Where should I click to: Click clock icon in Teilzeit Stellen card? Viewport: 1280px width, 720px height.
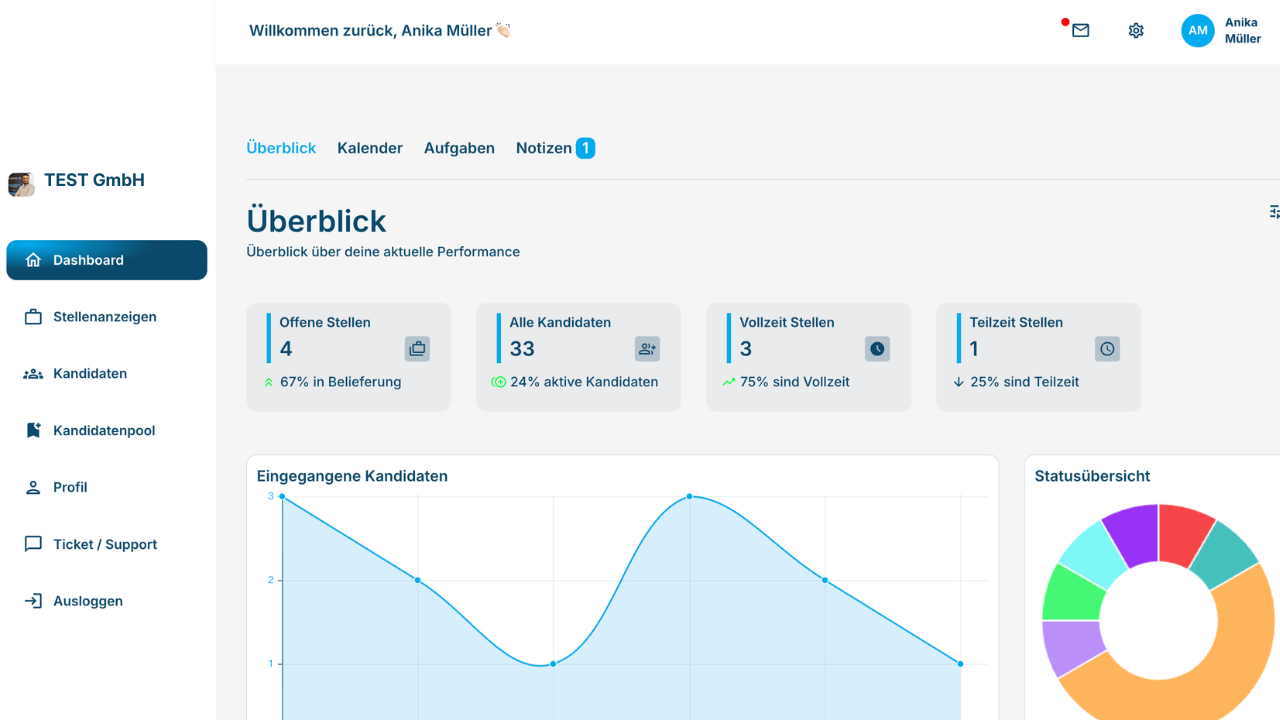(1107, 349)
